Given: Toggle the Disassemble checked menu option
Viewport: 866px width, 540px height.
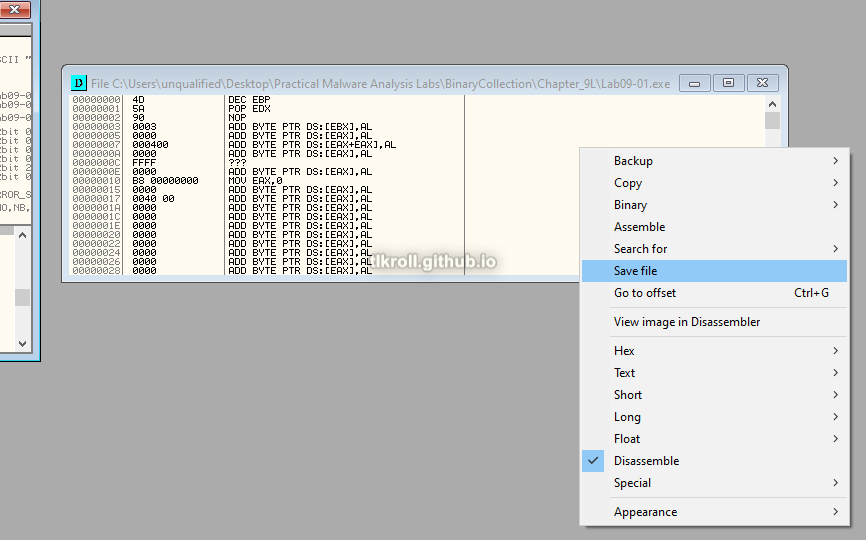Looking at the screenshot, I should coord(646,461).
